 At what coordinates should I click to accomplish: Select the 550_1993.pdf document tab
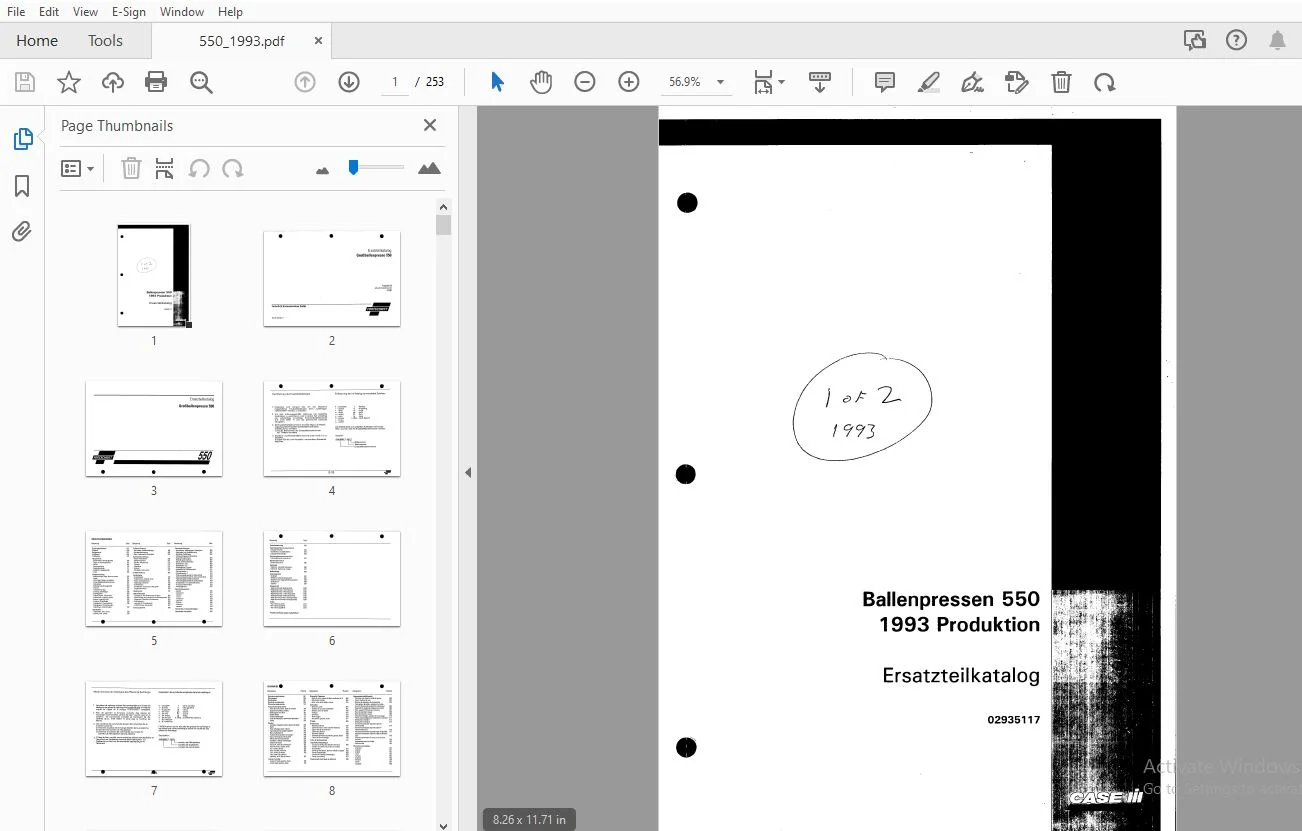pyautogui.click(x=242, y=41)
